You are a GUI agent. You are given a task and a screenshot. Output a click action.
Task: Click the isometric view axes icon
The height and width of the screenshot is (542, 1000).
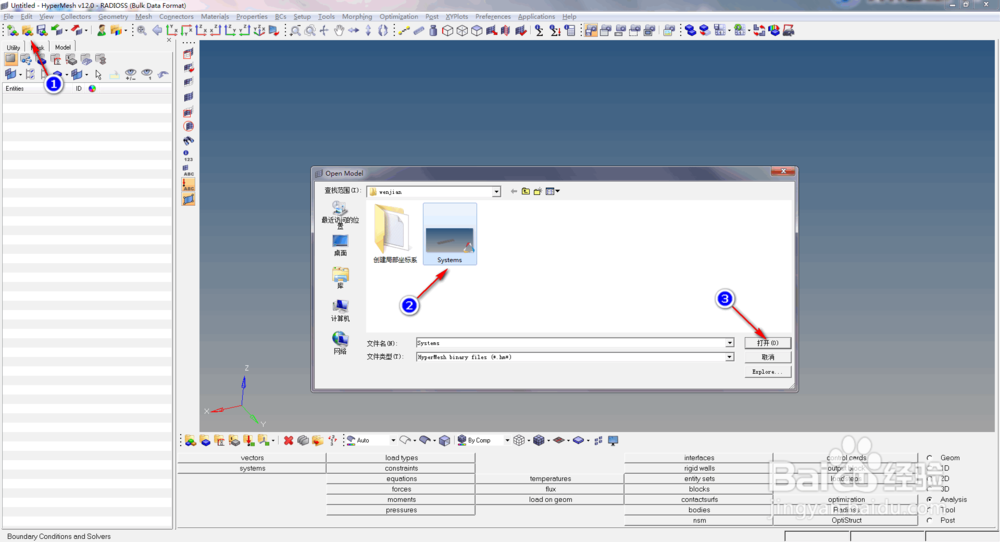260,30
